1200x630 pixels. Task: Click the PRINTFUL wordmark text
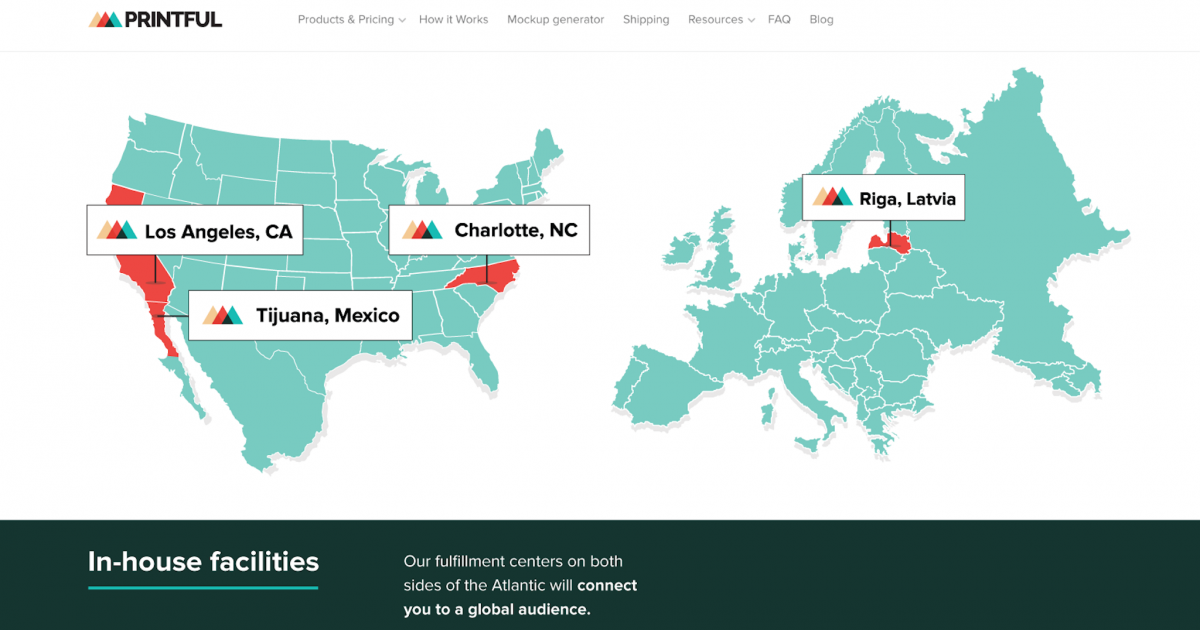174,19
